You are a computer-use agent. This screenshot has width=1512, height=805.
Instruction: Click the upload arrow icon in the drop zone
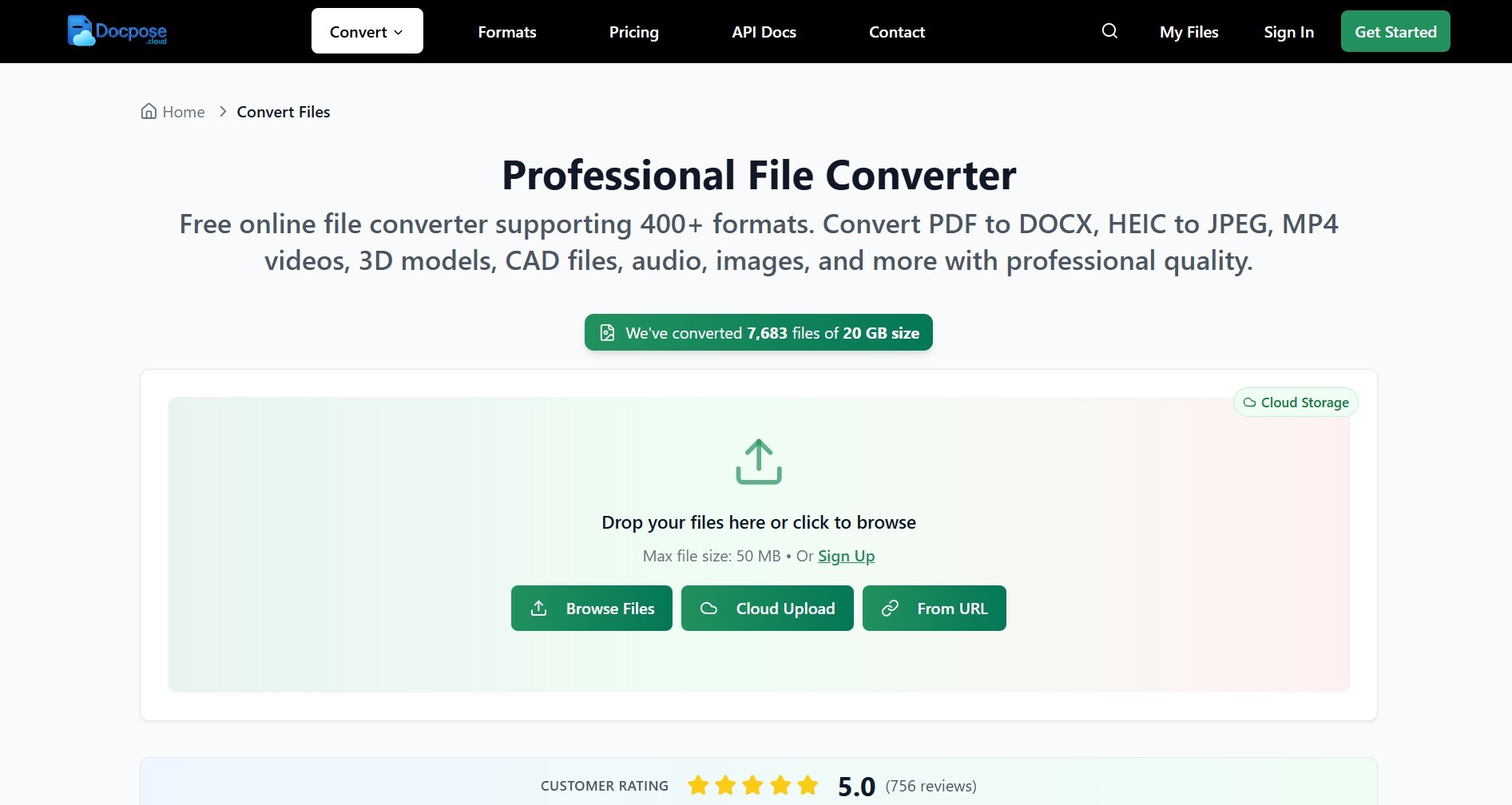[x=758, y=461]
